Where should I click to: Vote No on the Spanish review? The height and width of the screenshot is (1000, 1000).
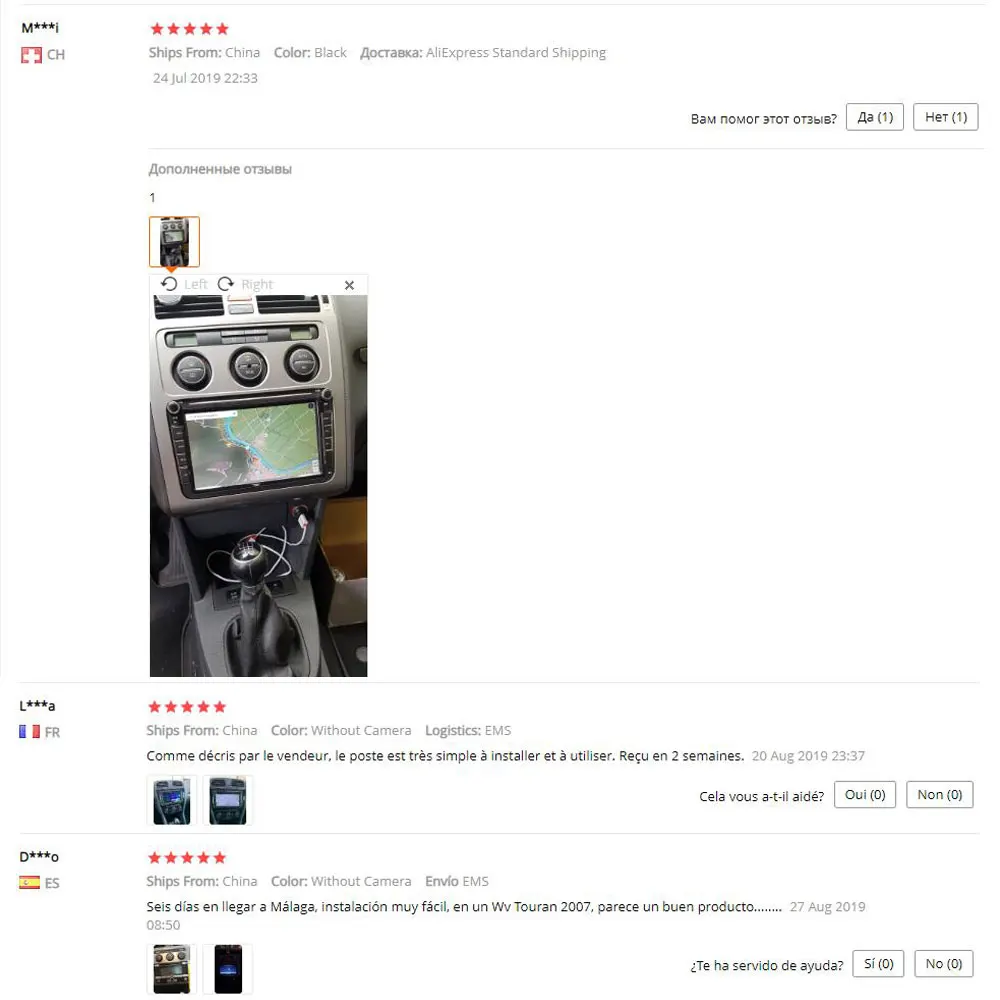[x=944, y=964]
